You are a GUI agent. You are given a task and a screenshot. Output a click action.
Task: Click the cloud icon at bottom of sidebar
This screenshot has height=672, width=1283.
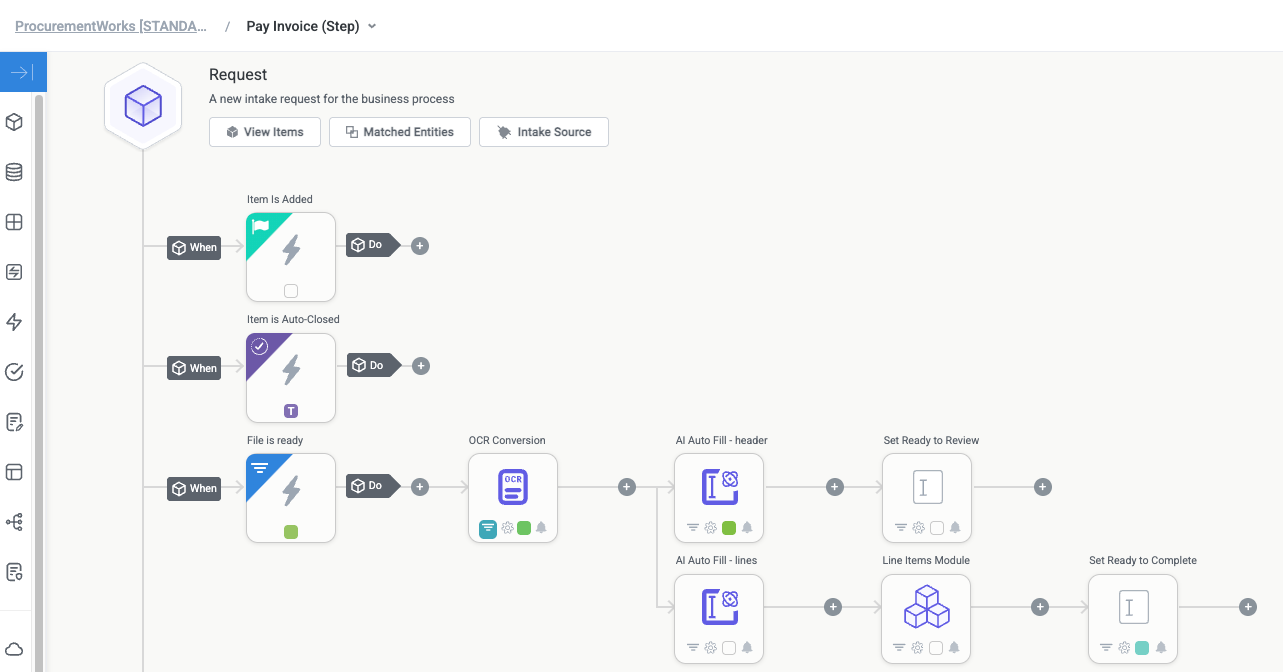pos(14,650)
